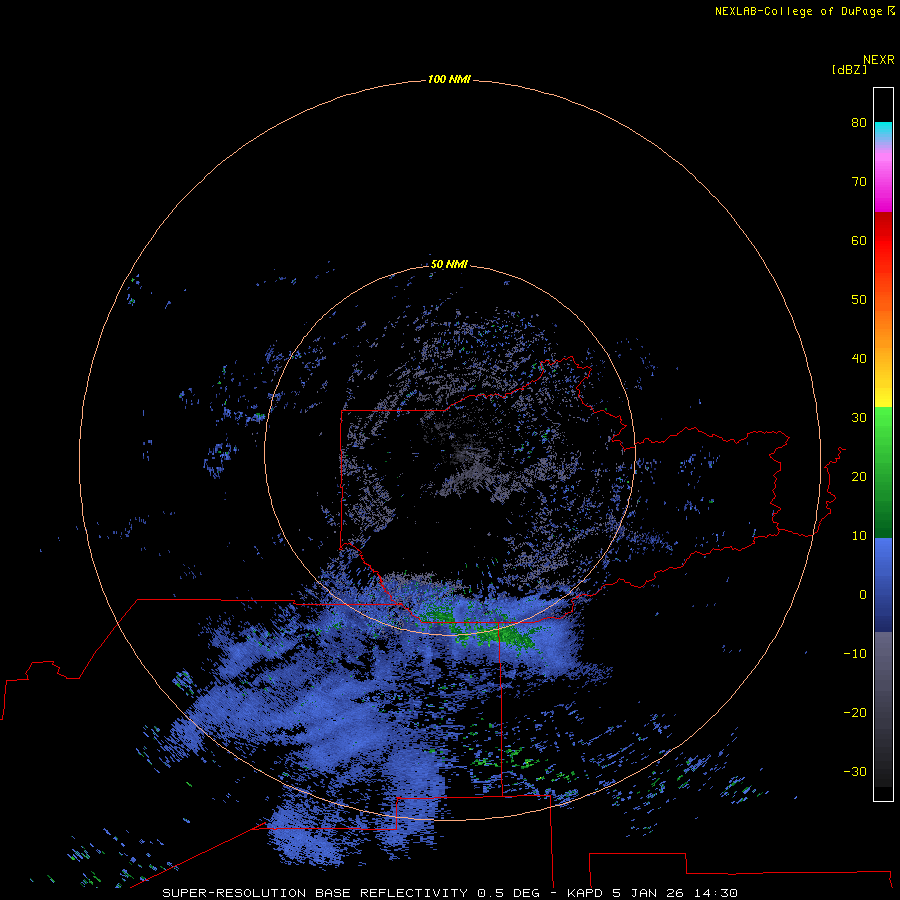This screenshot has height=900, width=900.
Task: Click the 50 dBZ scale label
Action: [x=859, y=300]
